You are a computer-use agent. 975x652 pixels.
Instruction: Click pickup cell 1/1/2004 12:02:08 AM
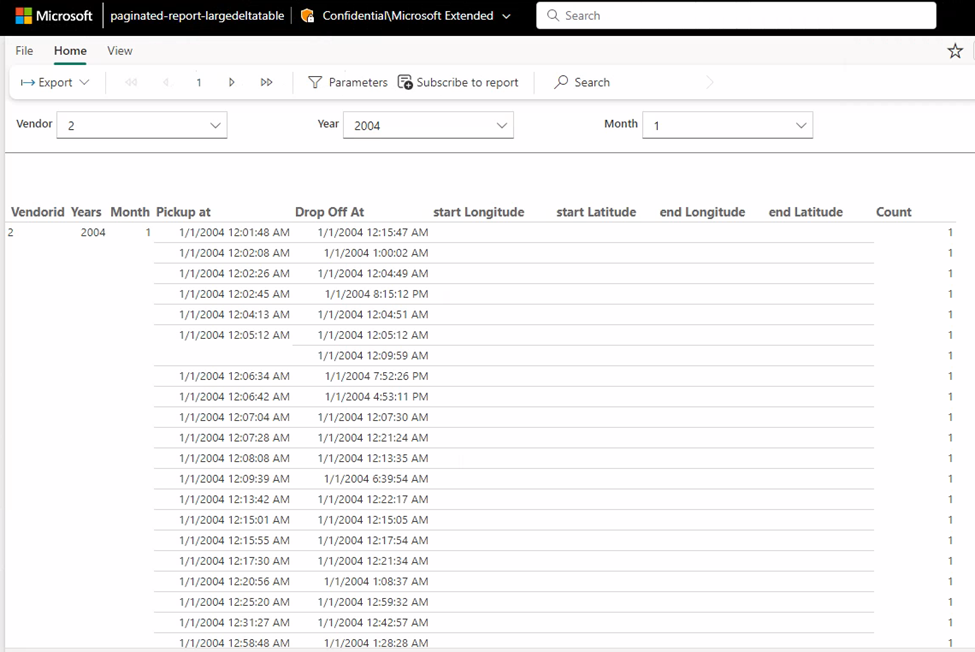234,253
